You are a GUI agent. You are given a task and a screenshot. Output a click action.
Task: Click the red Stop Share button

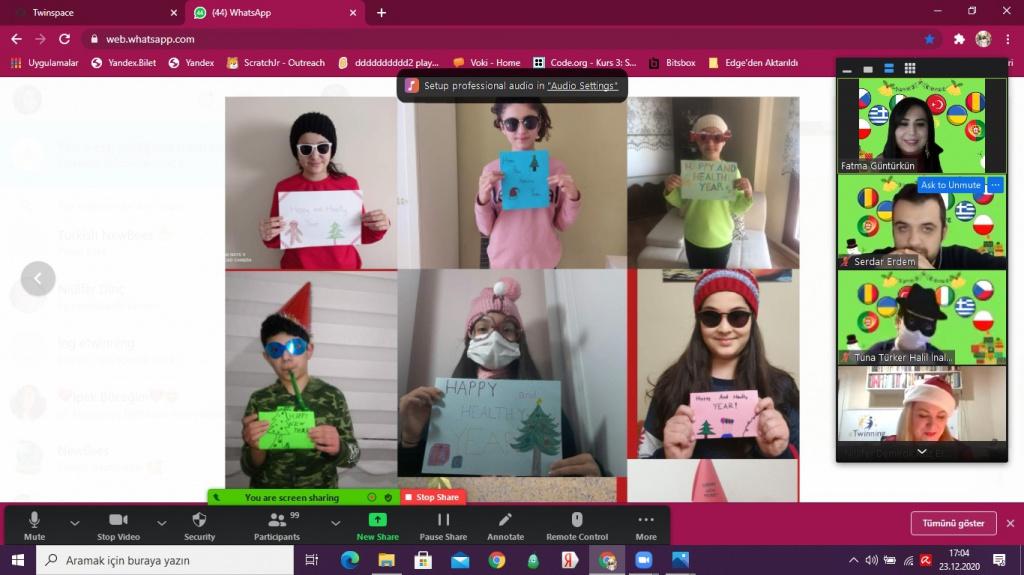pos(432,497)
